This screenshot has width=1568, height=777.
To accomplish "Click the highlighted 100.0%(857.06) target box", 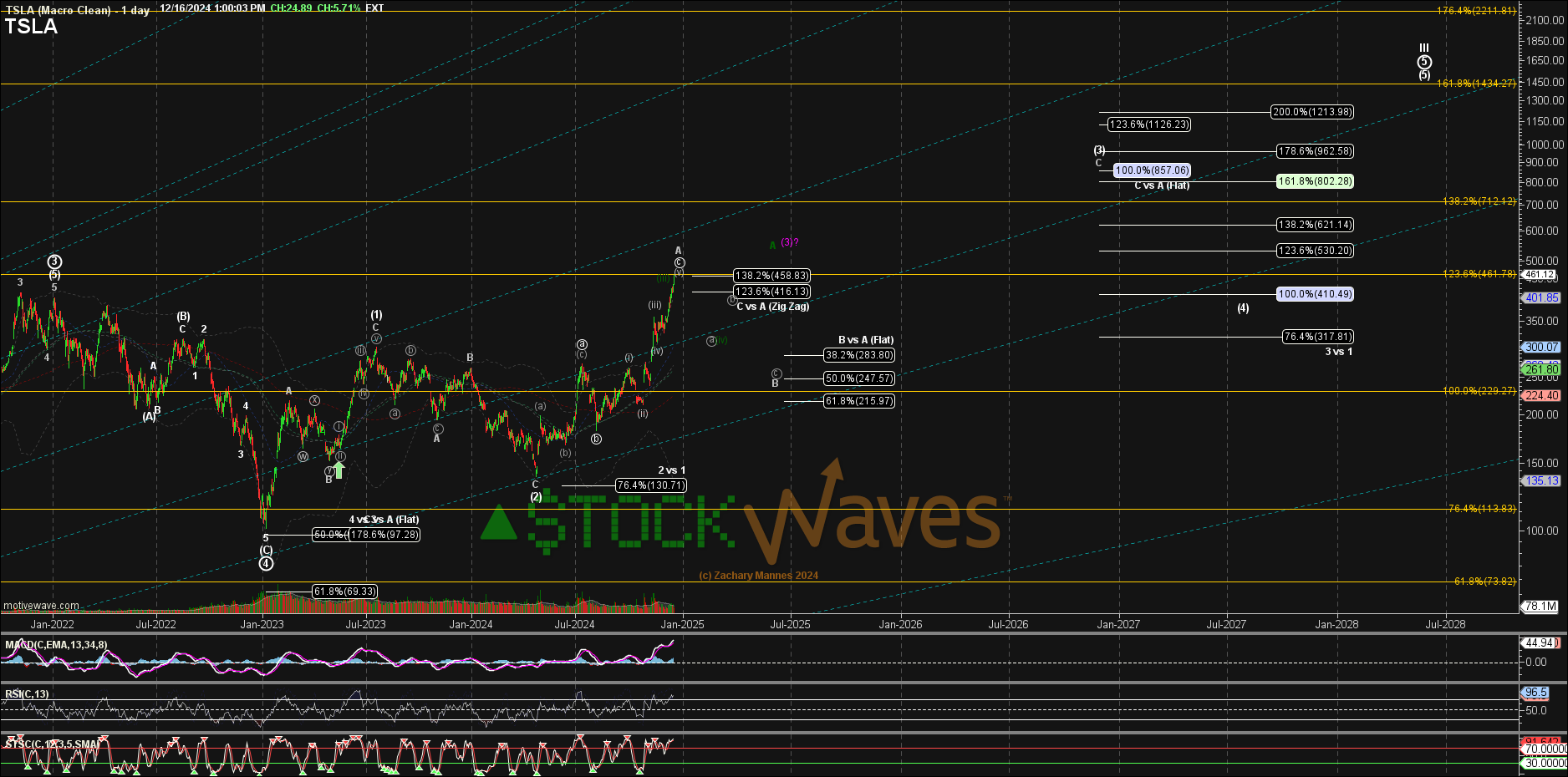I will click(x=1152, y=170).
